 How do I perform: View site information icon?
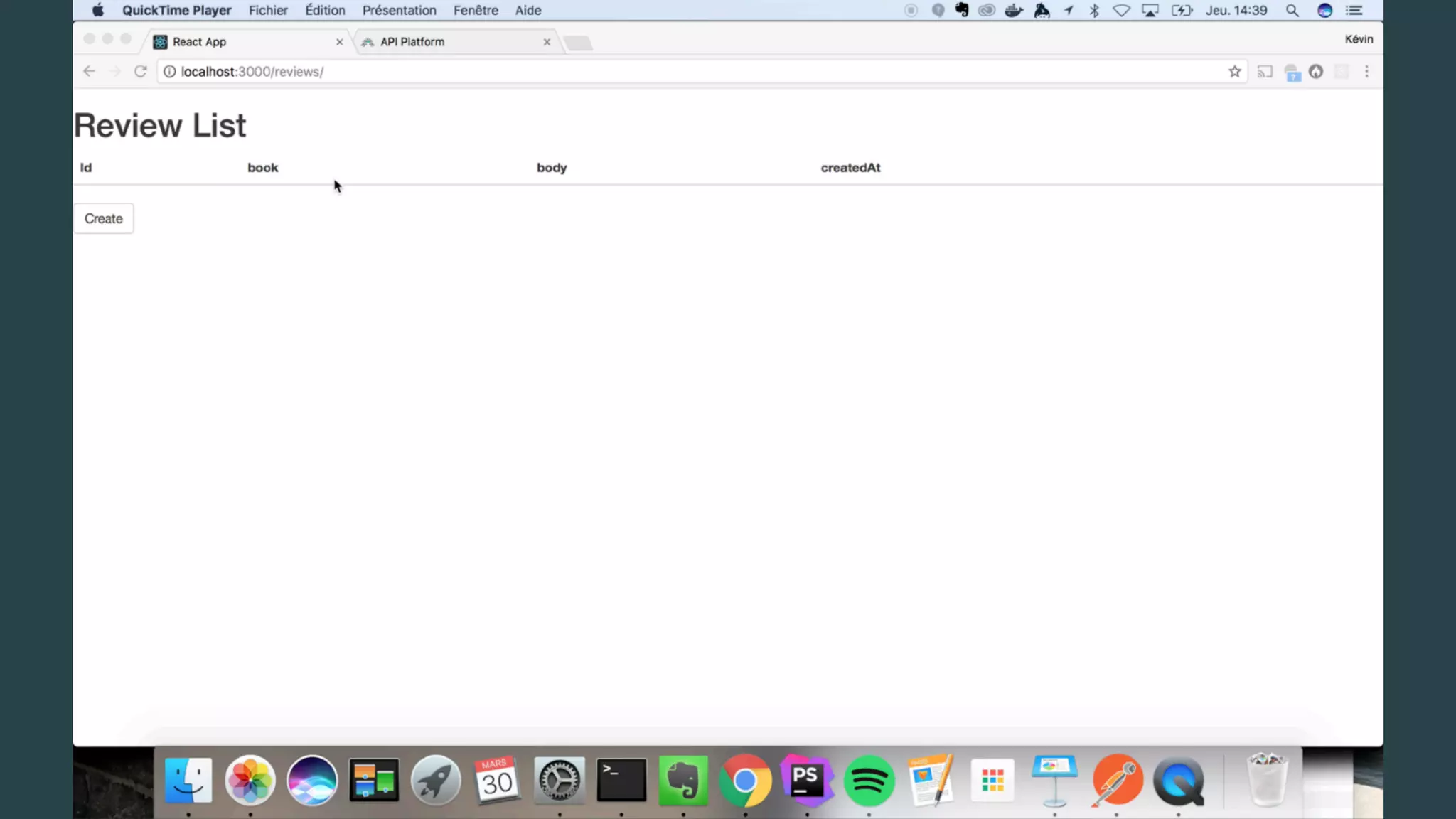click(x=170, y=71)
